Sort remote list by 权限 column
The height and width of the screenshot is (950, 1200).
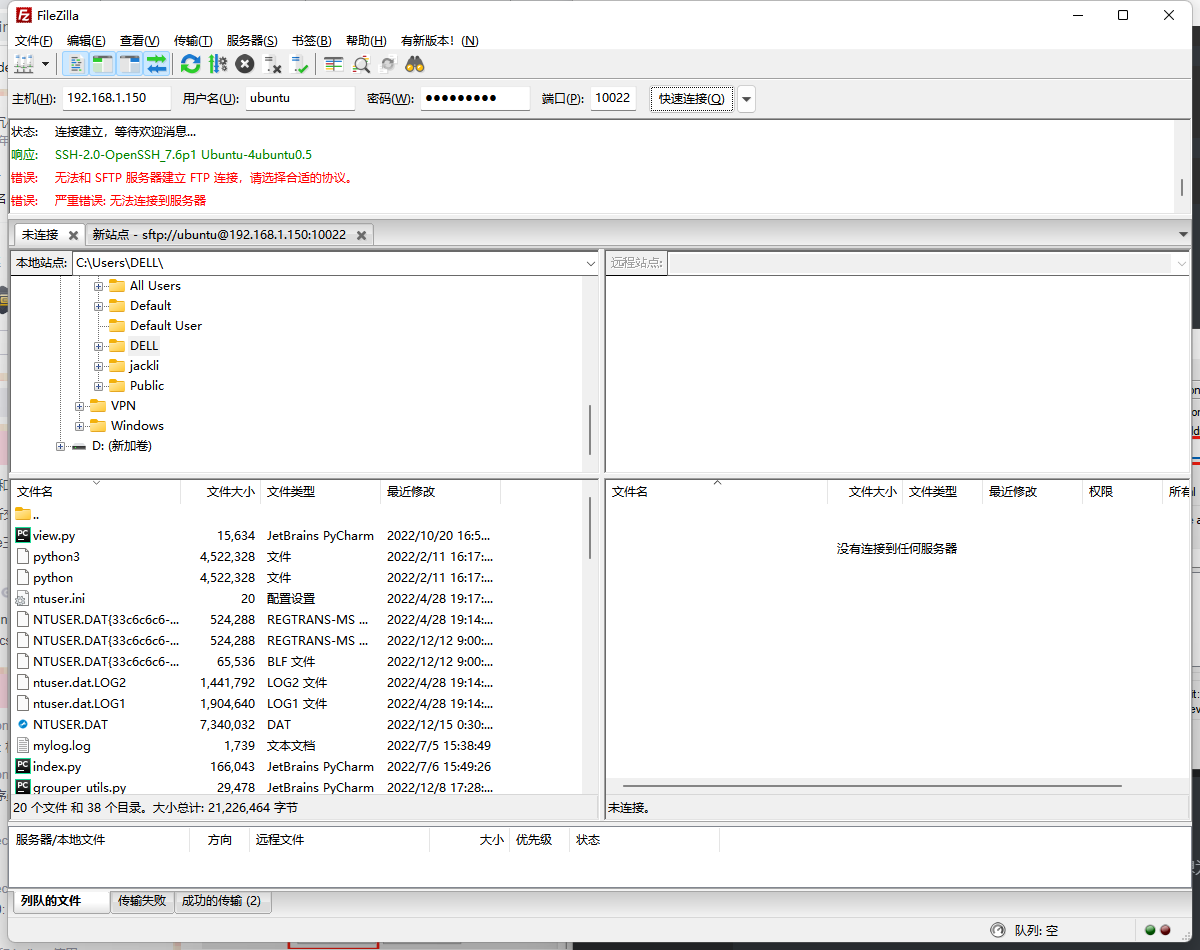point(1122,492)
